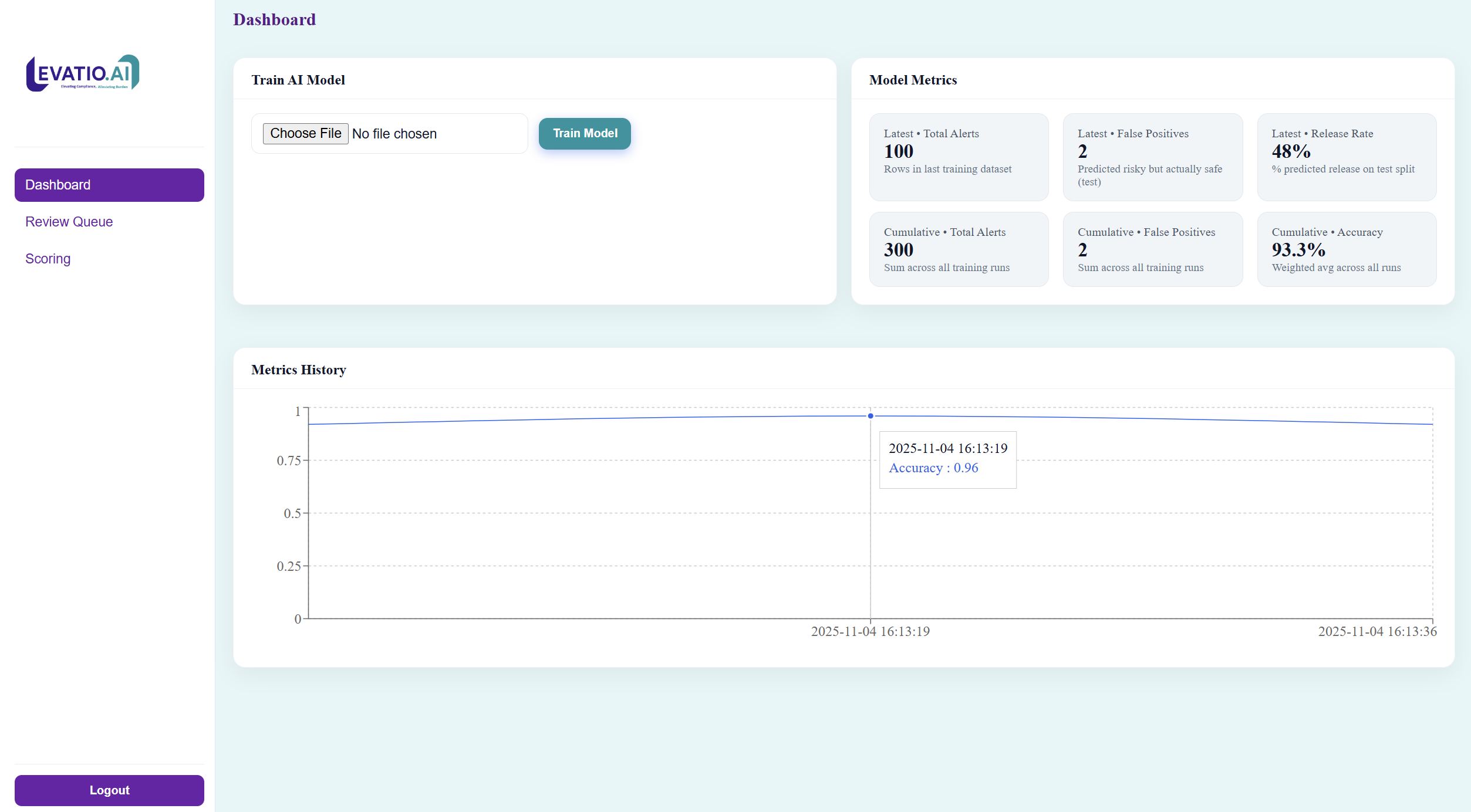1471x812 pixels.
Task: Click the highlighted accuracy data point
Action: point(871,416)
